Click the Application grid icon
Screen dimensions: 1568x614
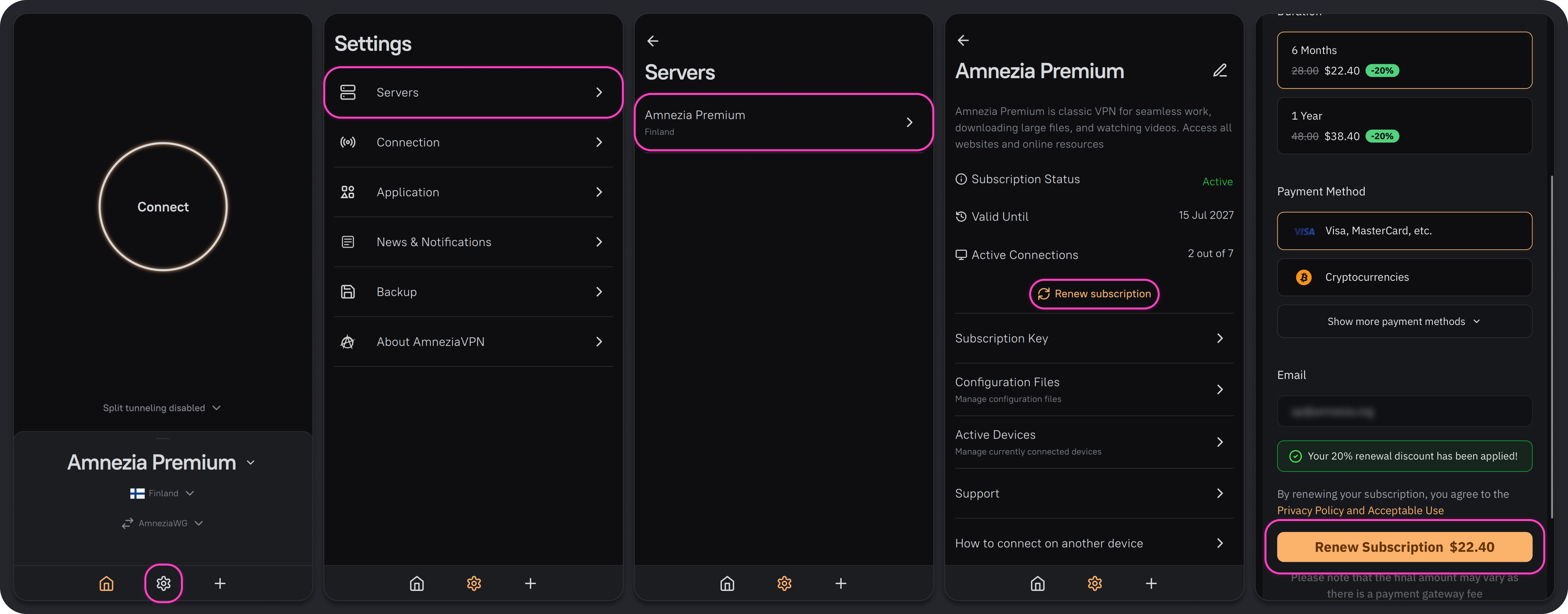(348, 192)
